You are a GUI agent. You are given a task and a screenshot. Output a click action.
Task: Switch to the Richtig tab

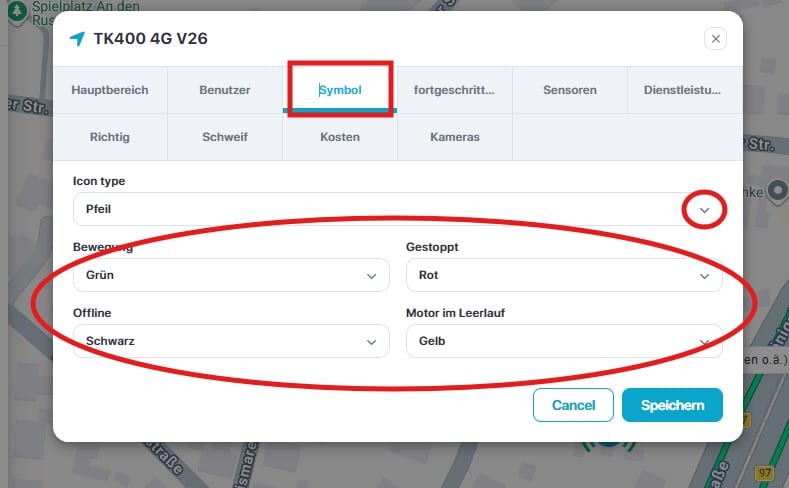tap(110, 136)
